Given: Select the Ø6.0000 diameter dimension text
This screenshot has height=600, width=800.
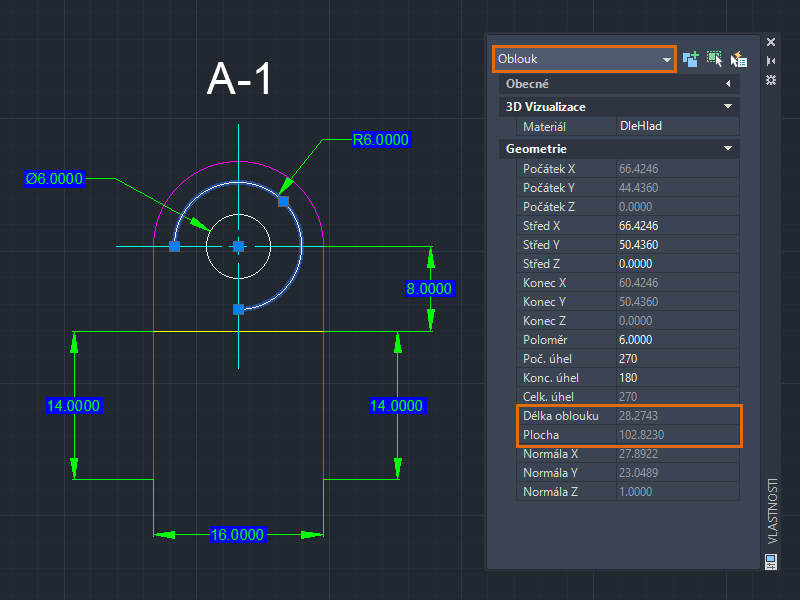Looking at the screenshot, I should (x=55, y=179).
